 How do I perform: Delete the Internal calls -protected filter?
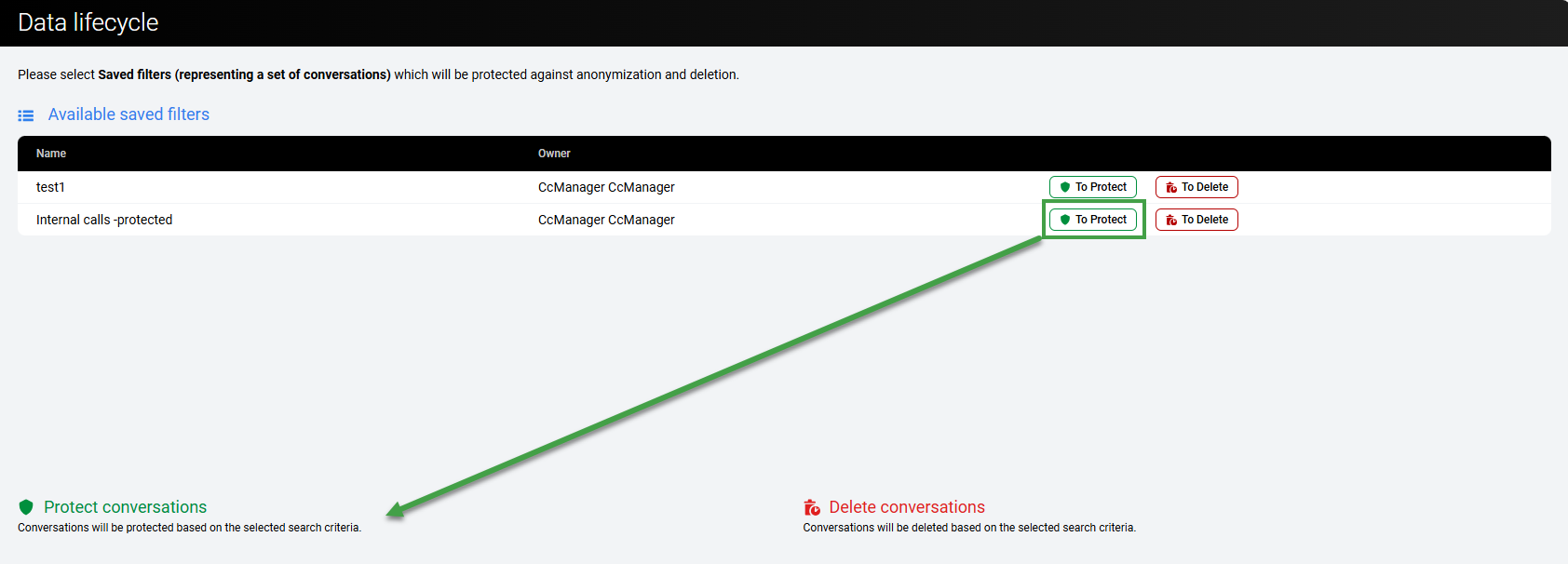click(1196, 220)
